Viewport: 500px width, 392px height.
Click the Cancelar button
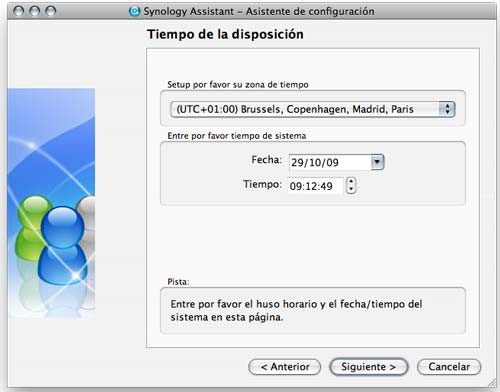pyautogui.click(x=449, y=367)
